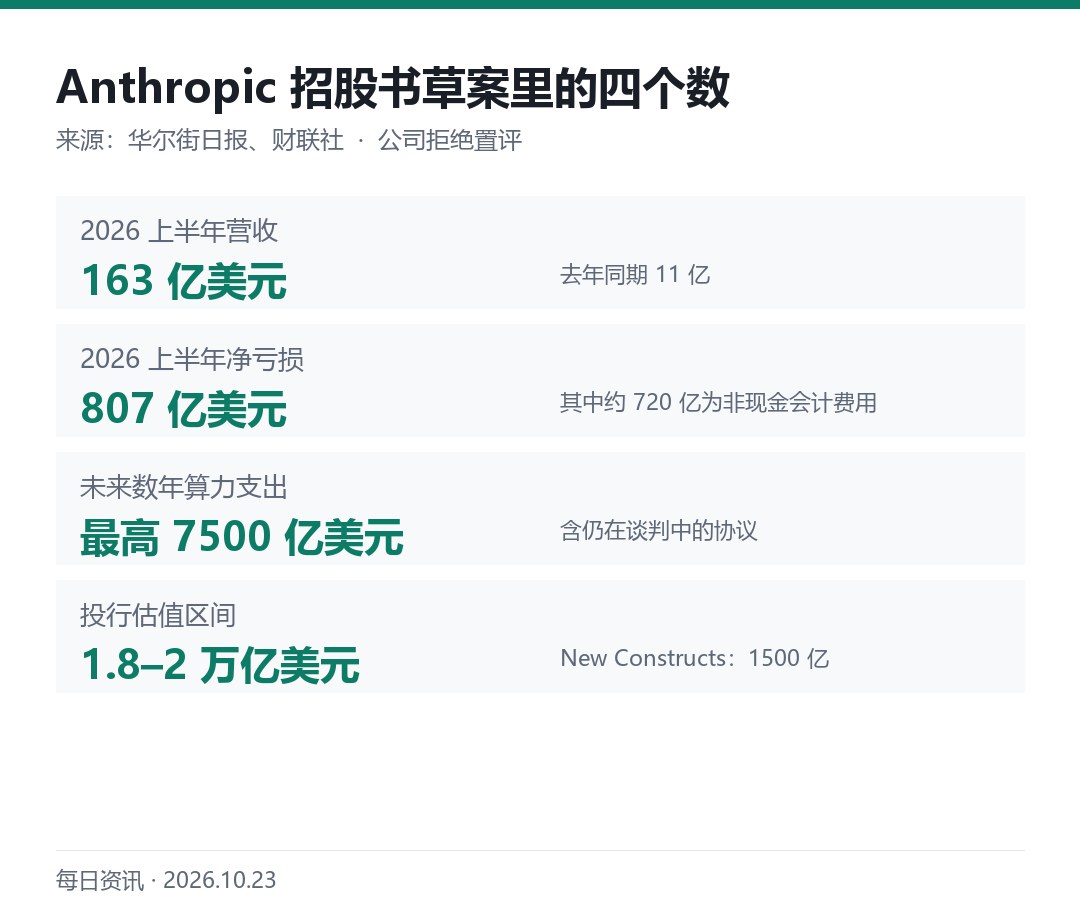The width and height of the screenshot is (1080, 912).
Task: Select the note "含仍在谈判中的协议"
Action: tap(658, 531)
